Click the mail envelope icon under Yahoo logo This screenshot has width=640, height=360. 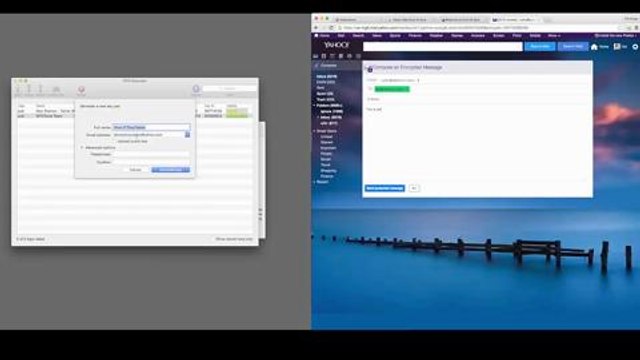click(316, 56)
